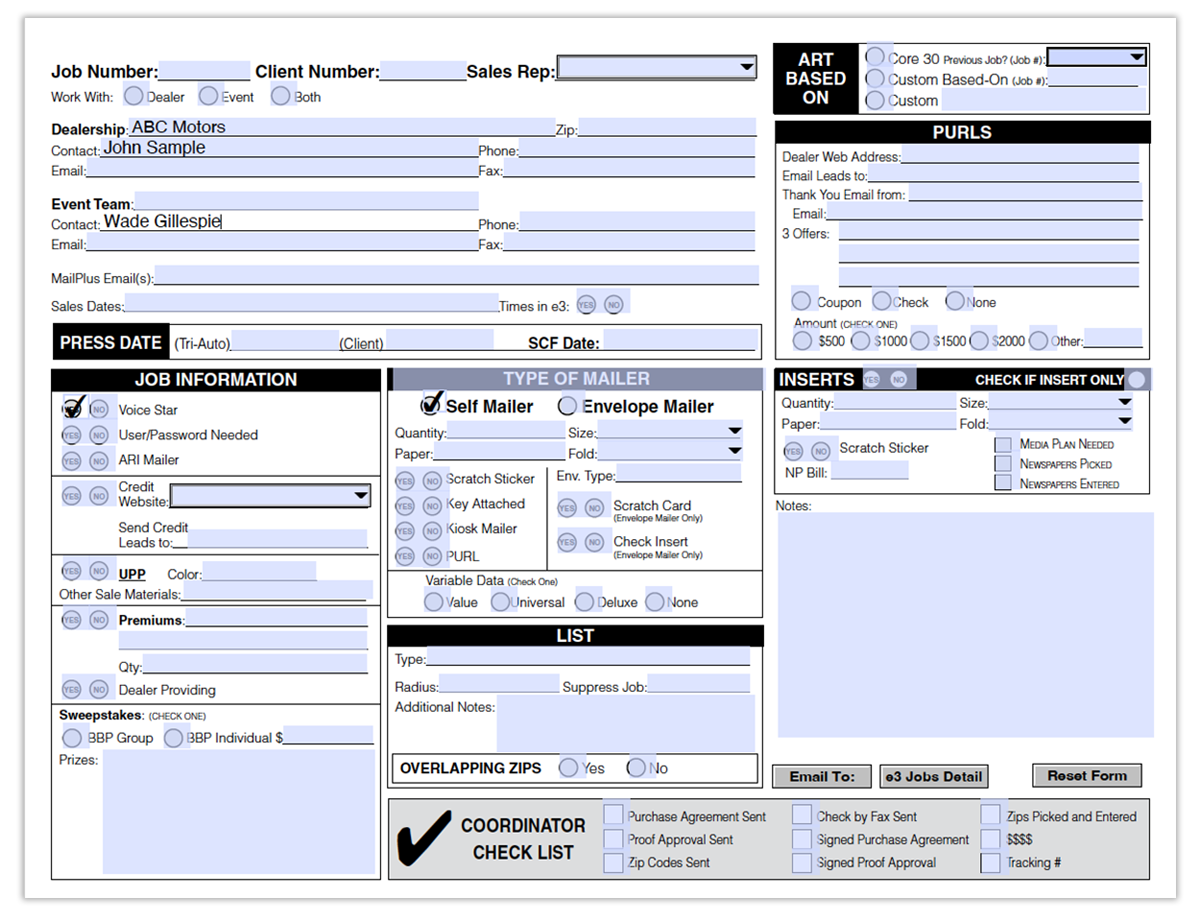Toggle NO for ARI Mailer
The width and height of the screenshot is (1200, 917).
click(x=99, y=461)
